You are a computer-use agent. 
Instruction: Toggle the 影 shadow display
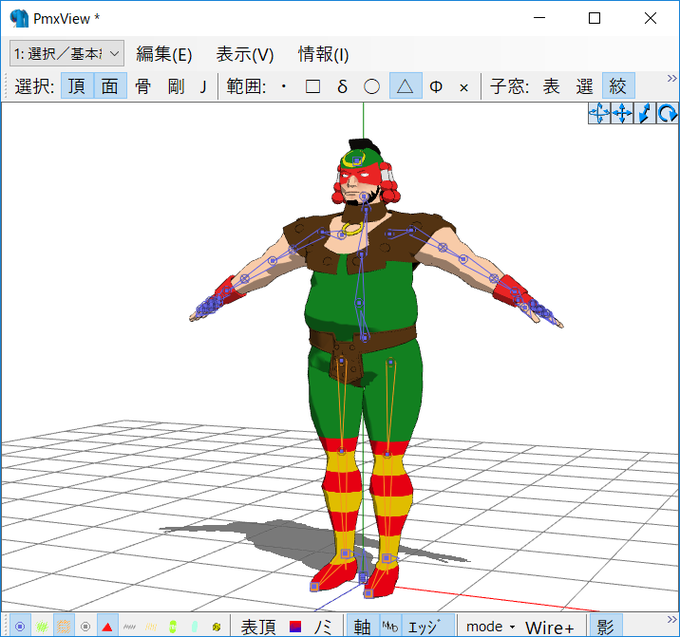605,627
